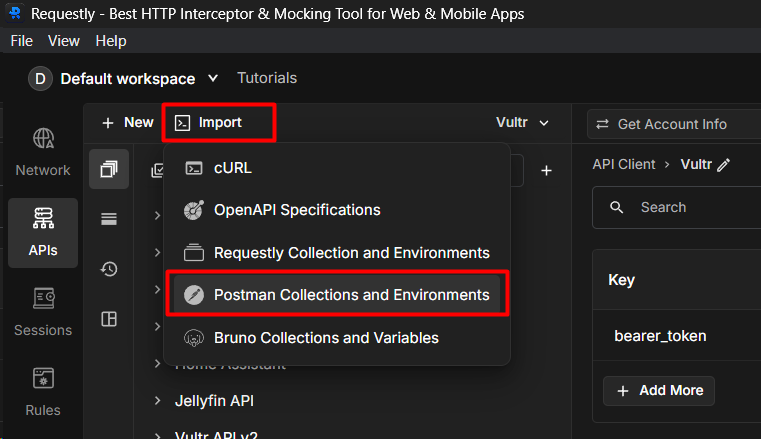Select cURL from the Import menu

232,168
